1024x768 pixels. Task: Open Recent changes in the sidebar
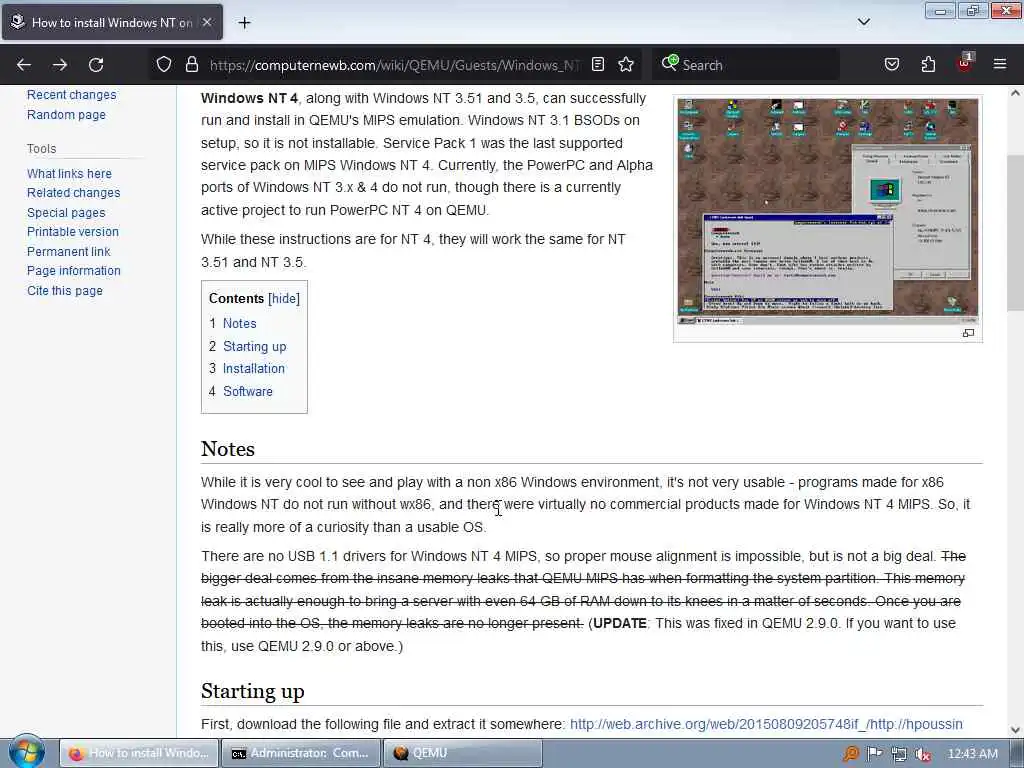pos(71,95)
